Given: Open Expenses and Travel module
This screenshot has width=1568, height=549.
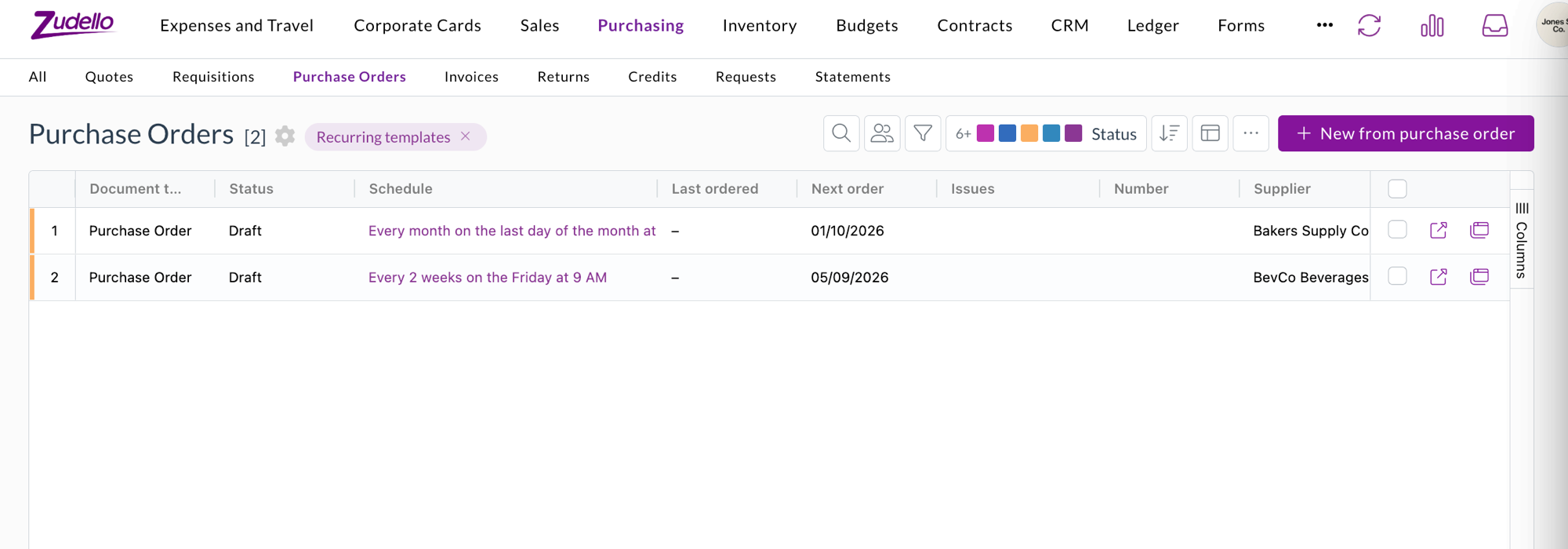Looking at the screenshot, I should 237,25.
